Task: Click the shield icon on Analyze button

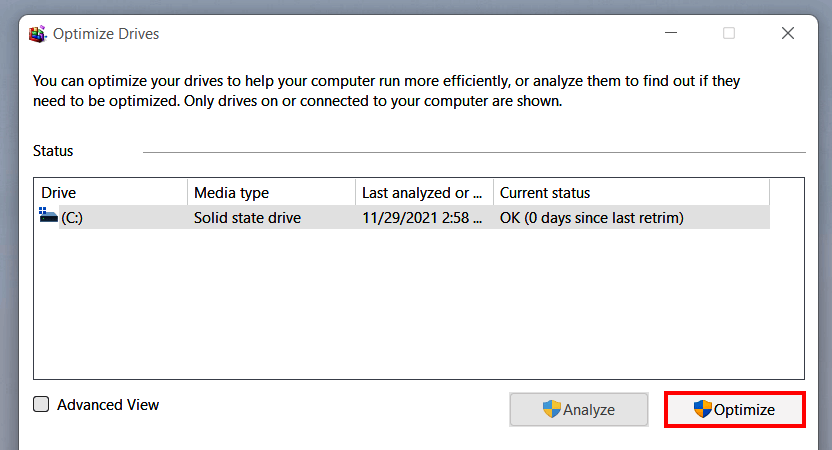Action: pos(551,409)
